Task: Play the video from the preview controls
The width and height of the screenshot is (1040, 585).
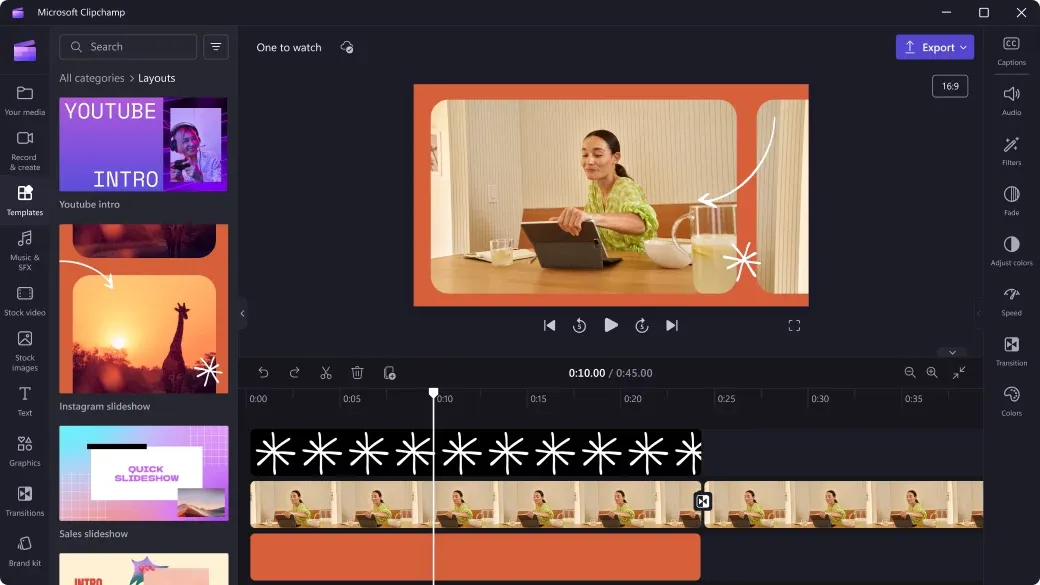Action: click(x=611, y=324)
